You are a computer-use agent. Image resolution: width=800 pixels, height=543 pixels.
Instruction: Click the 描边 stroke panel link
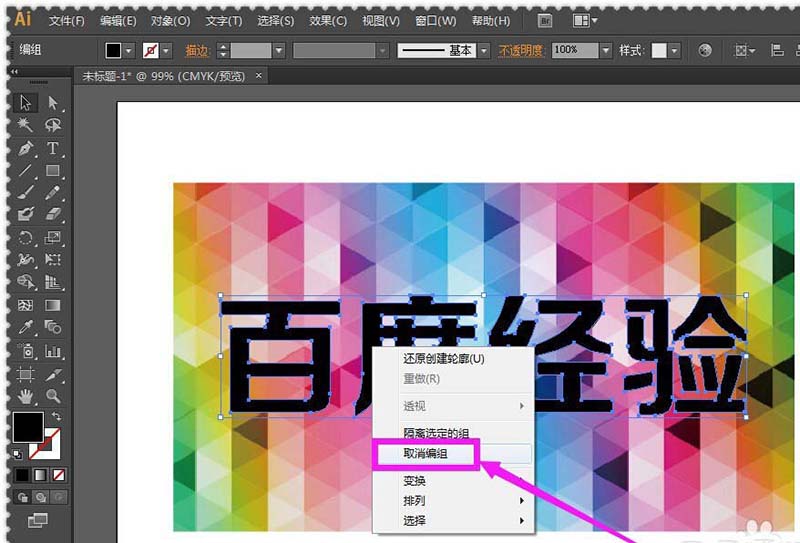click(197, 51)
